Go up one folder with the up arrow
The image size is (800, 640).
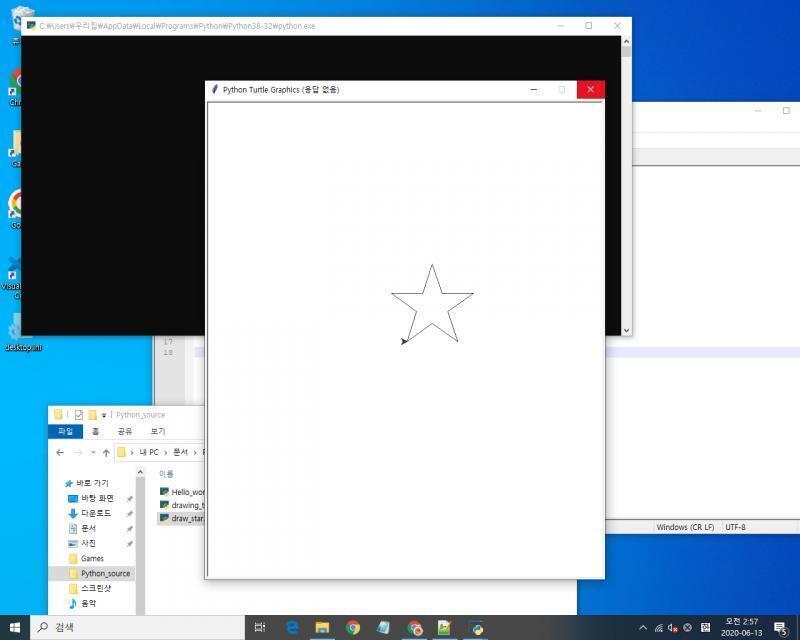tap(106, 452)
